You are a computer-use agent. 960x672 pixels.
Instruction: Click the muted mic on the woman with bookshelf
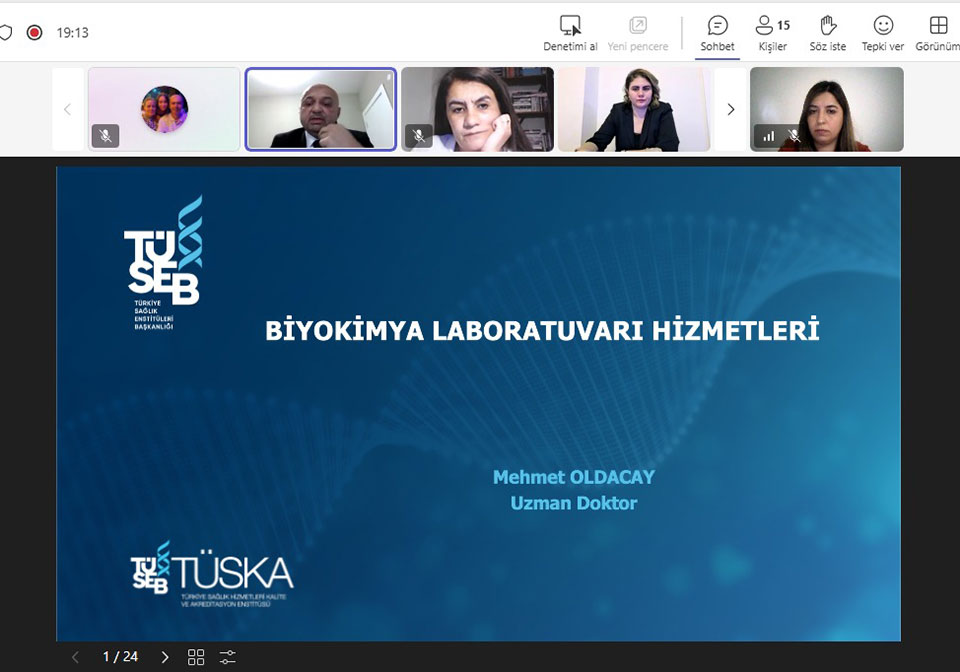(420, 135)
